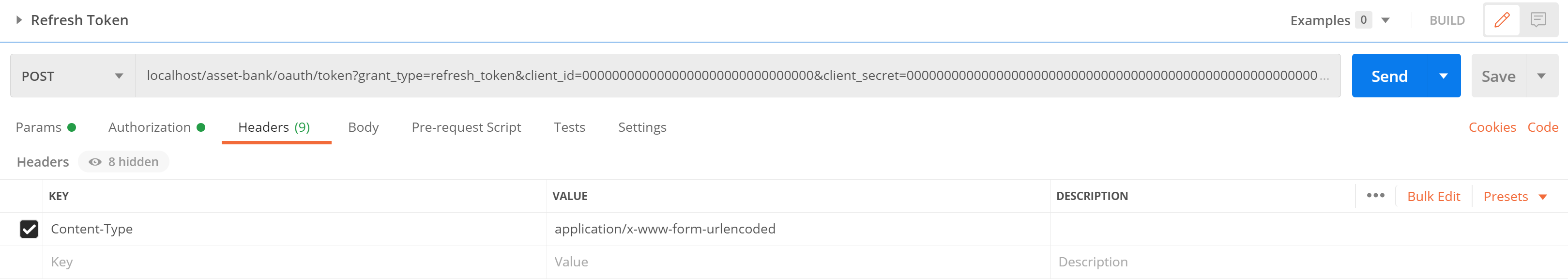Image resolution: width=1568 pixels, height=279 pixels.
Task: Open the POST method dropdown
Action: click(73, 76)
